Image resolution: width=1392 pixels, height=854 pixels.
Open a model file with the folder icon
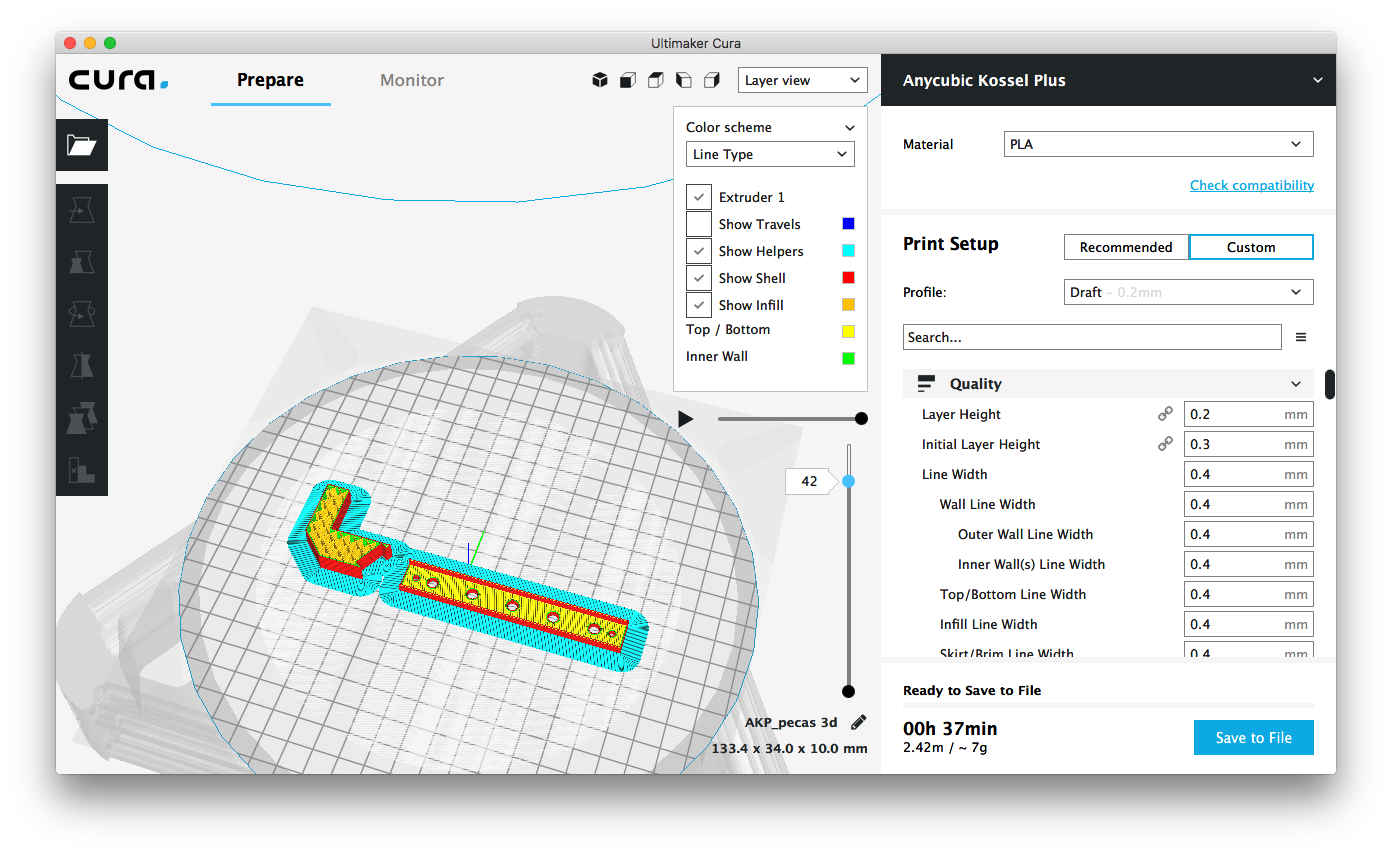81,145
